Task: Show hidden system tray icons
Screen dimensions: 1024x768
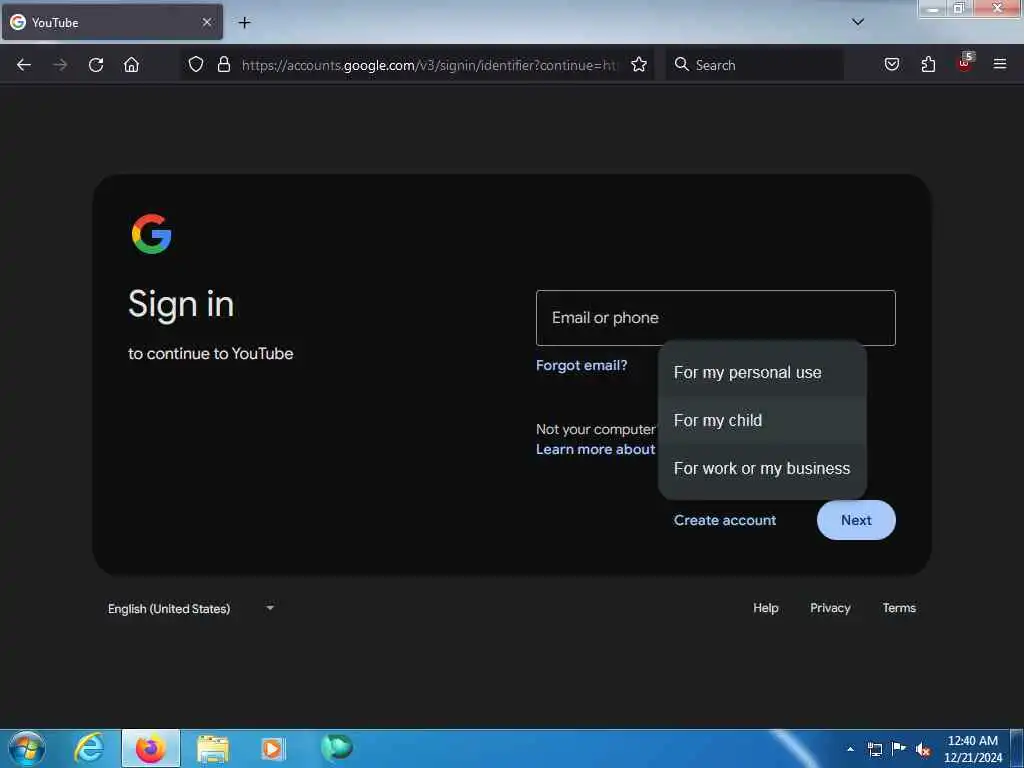Action: 850,749
